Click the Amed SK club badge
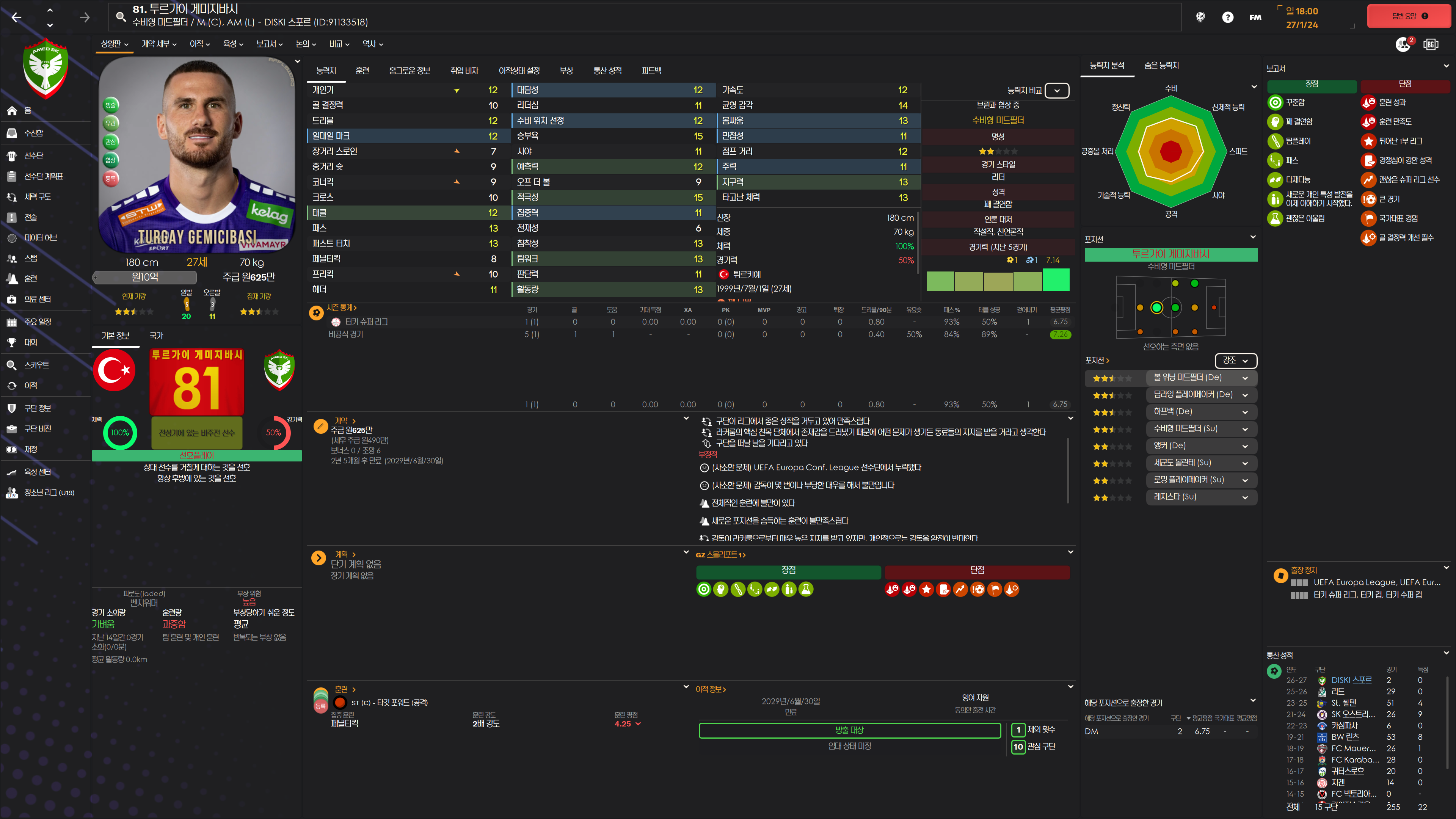Image resolution: width=1456 pixels, height=819 pixels. point(46,68)
